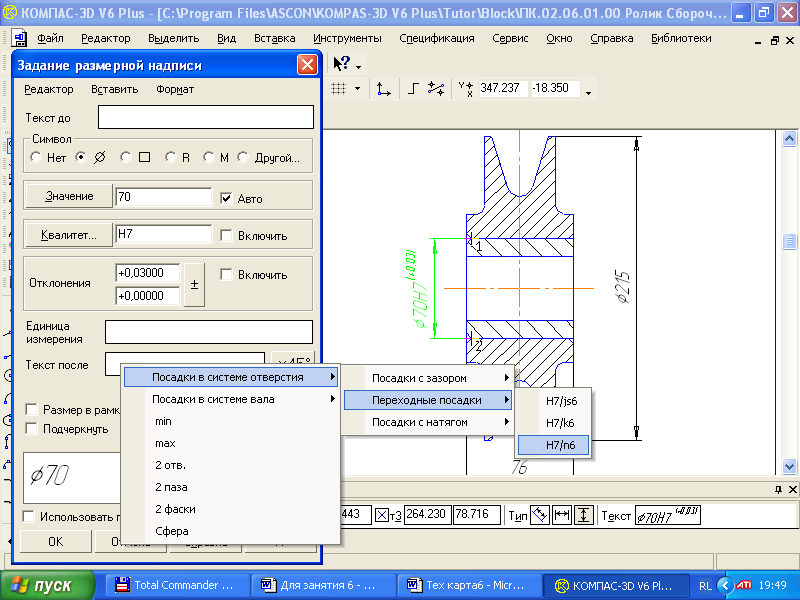Choose fit H7/js6
800x600 pixels.
pos(553,401)
